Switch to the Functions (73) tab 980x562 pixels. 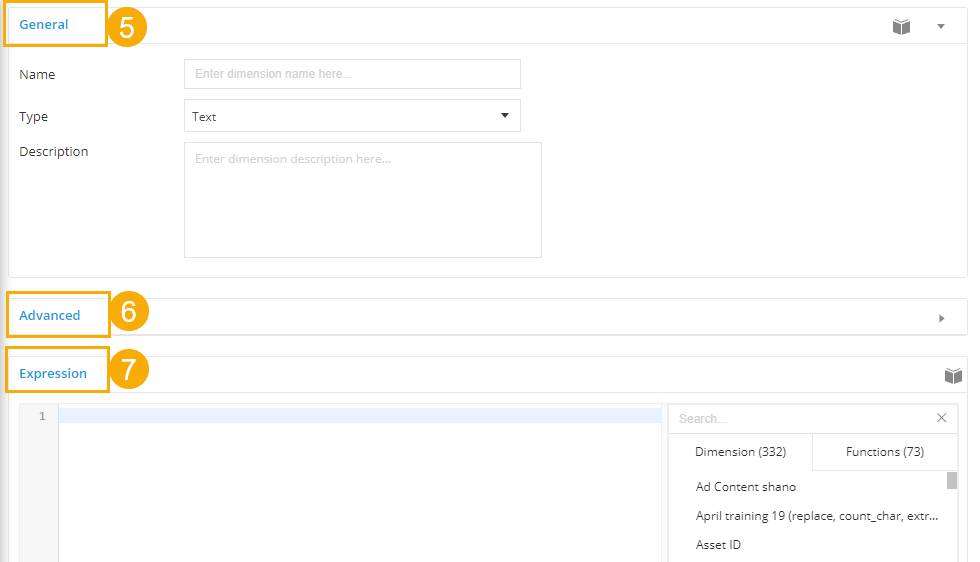point(884,451)
